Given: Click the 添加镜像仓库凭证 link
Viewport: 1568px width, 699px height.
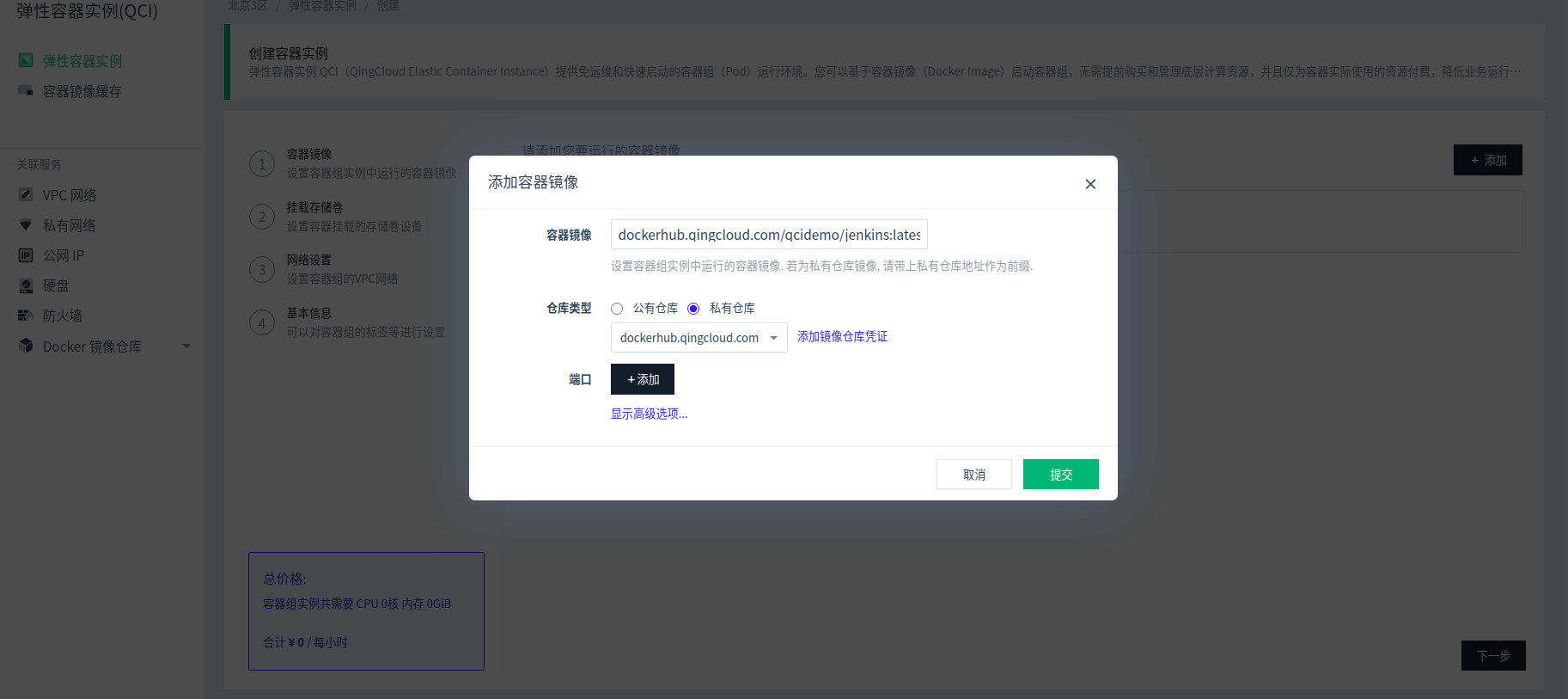Looking at the screenshot, I should click(x=842, y=336).
